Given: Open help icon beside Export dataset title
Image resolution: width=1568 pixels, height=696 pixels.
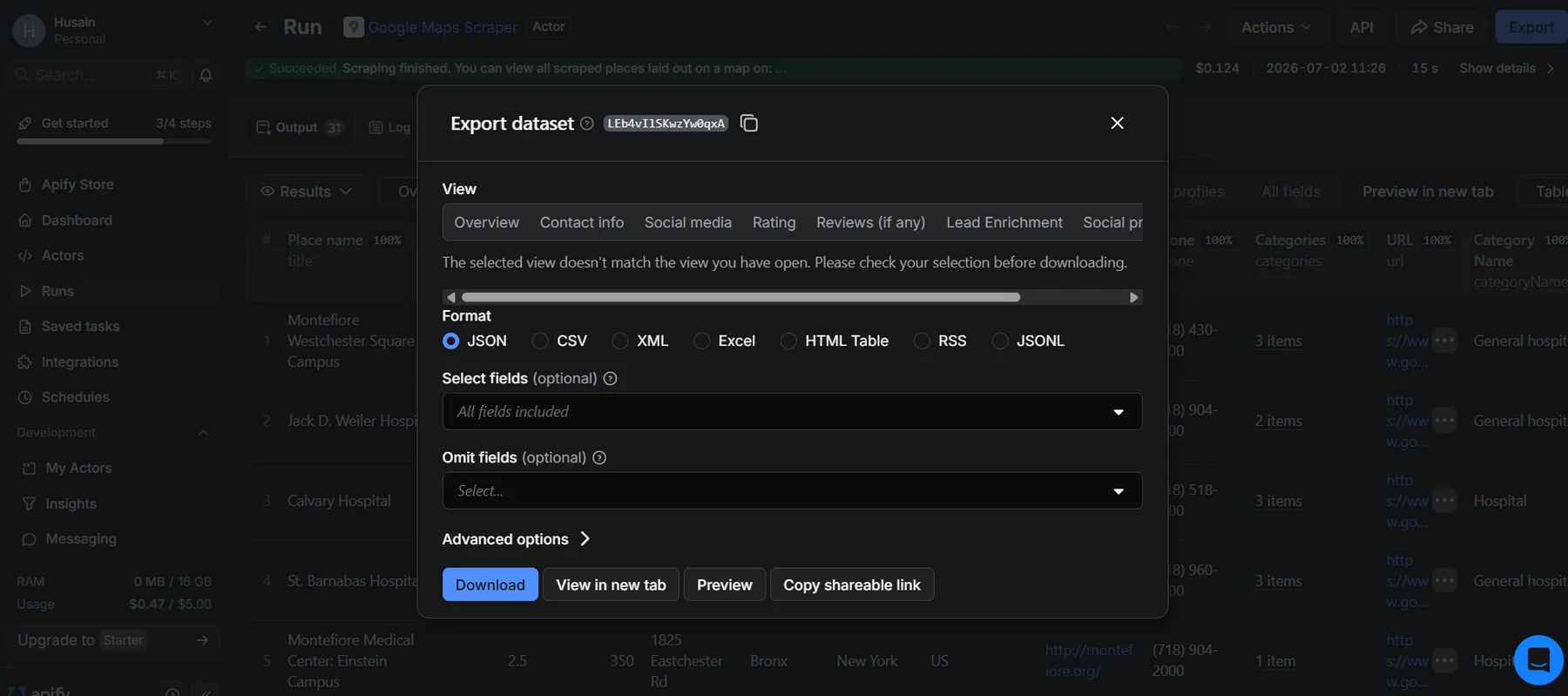Looking at the screenshot, I should (587, 124).
